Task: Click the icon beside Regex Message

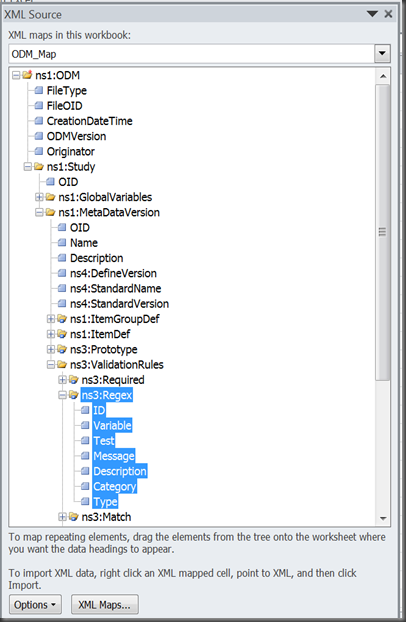Action: (x=85, y=456)
